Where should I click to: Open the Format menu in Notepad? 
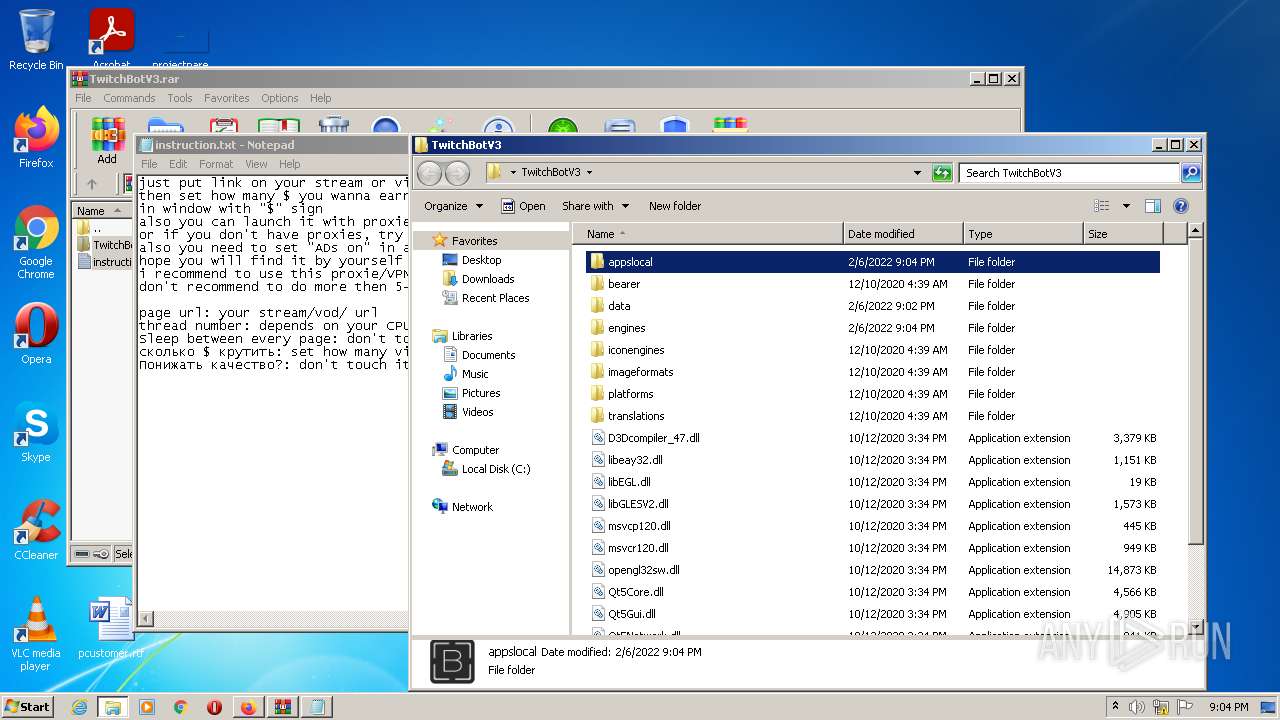[x=216, y=164]
